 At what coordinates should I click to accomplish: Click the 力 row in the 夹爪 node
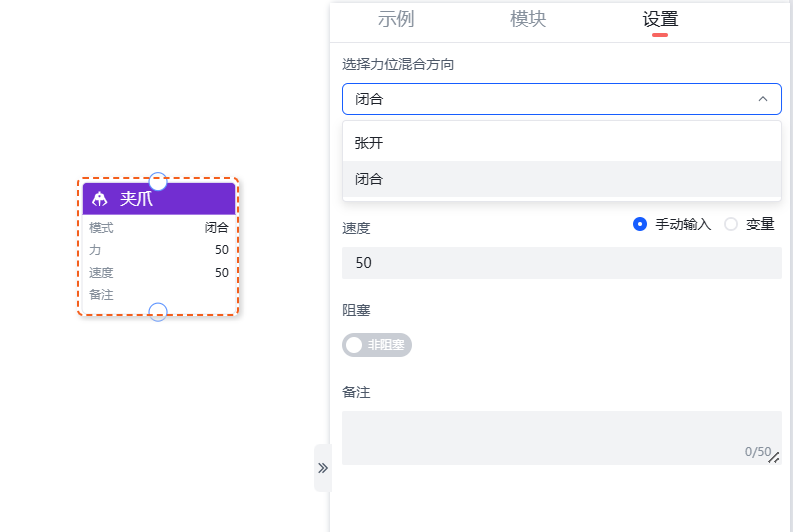pyautogui.click(x=159, y=250)
